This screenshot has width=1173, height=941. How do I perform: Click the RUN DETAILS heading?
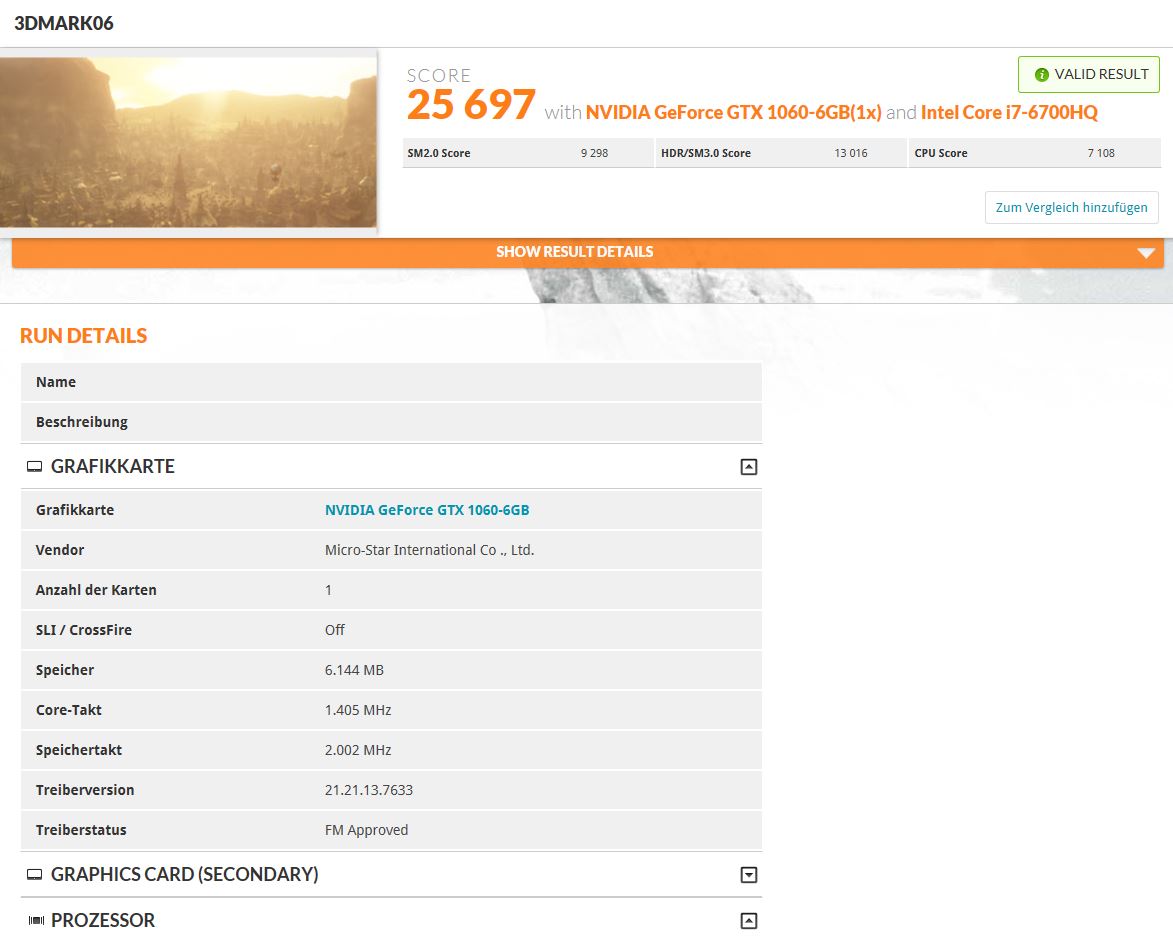(x=83, y=336)
